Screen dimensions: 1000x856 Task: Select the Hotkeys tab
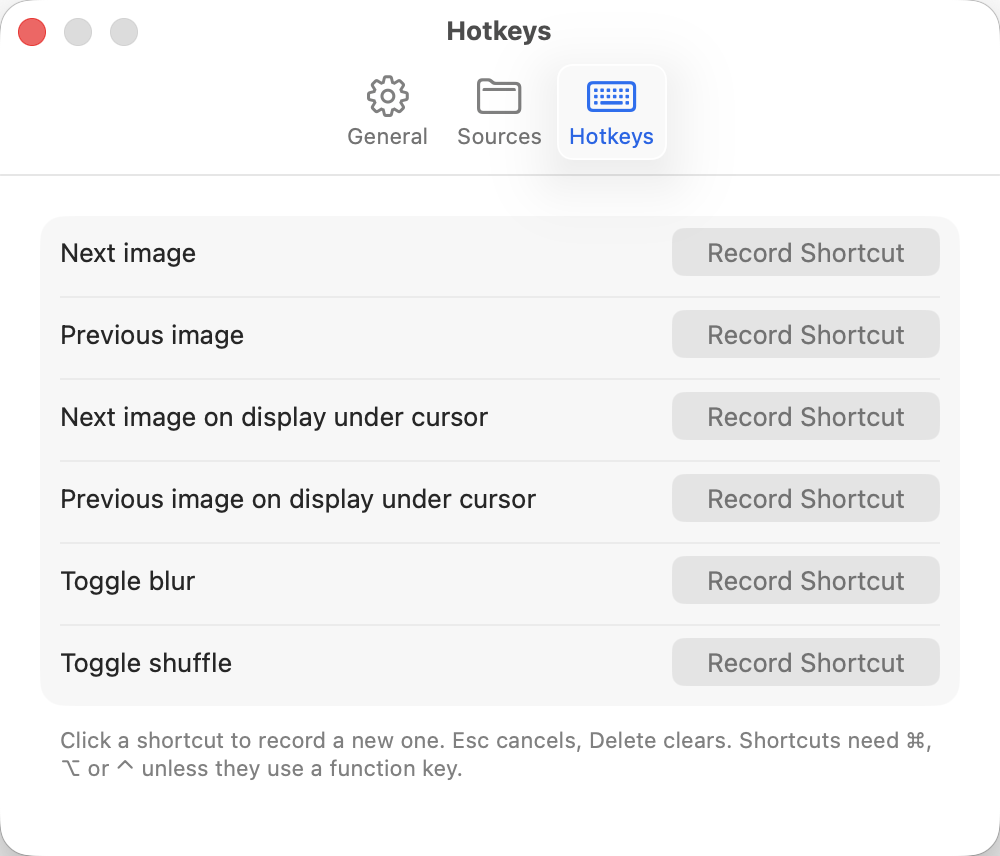tap(611, 112)
